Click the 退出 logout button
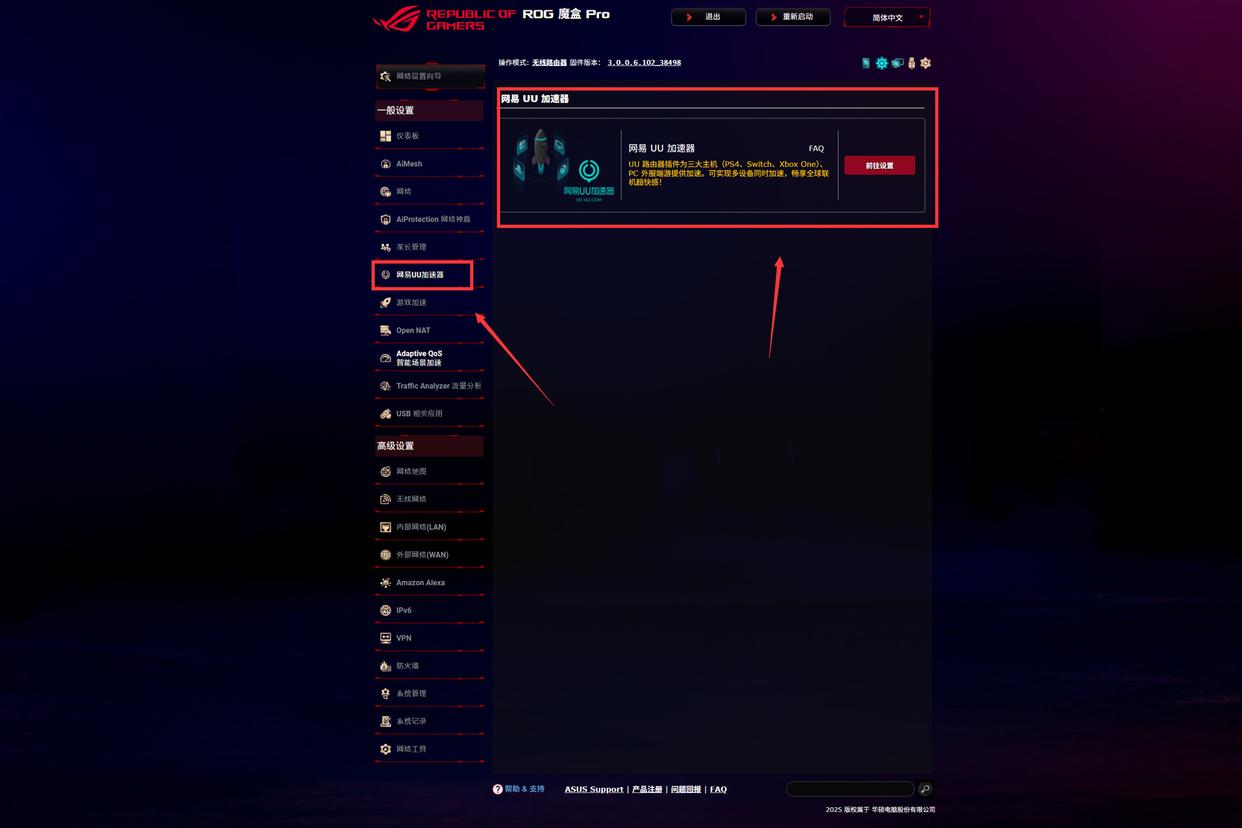This screenshot has width=1242, height=828. pos(708,17)
